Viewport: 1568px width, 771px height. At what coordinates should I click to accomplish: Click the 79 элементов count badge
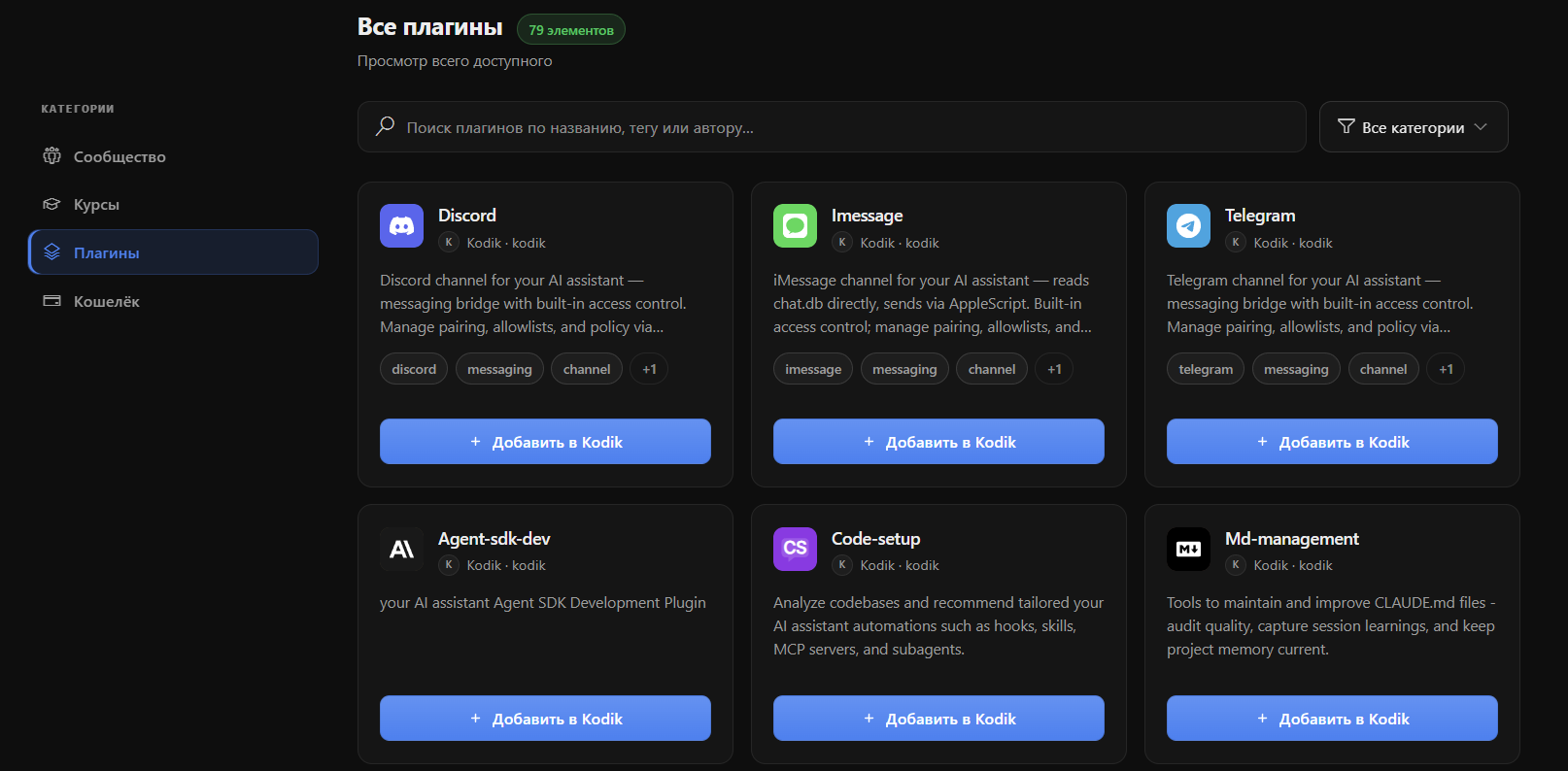click(571, 30)
